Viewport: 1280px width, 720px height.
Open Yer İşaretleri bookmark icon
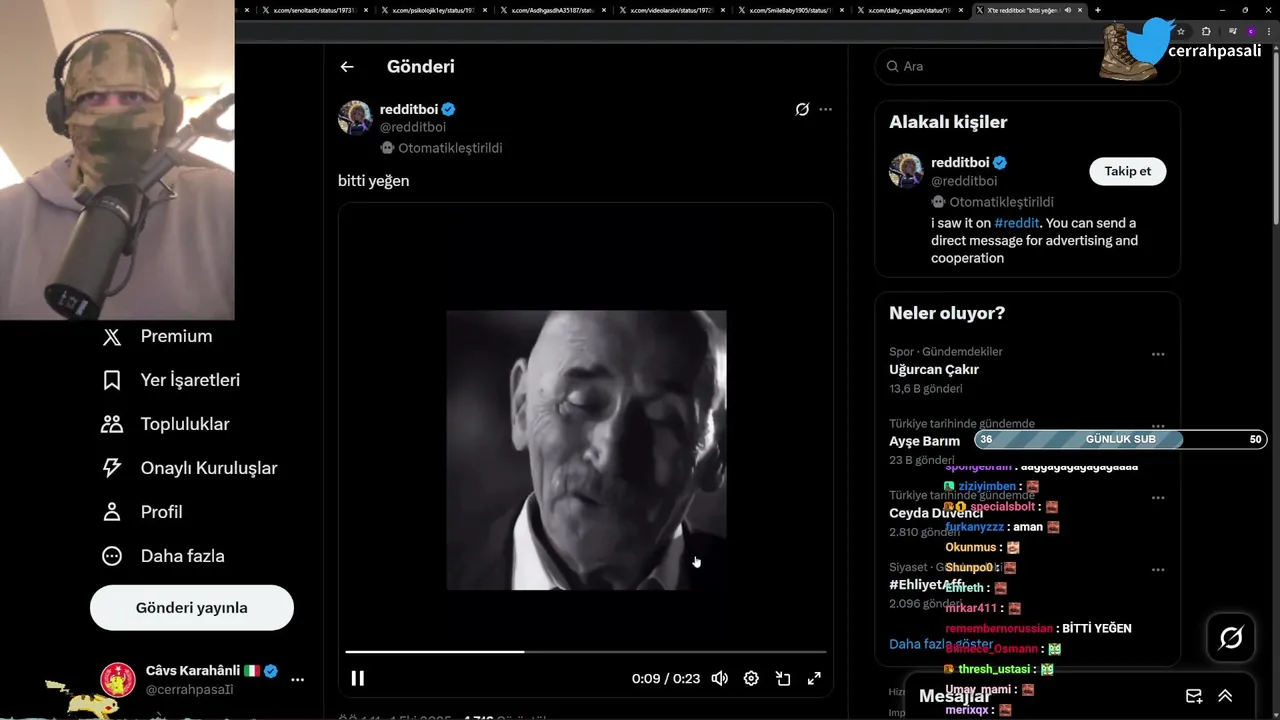[x=112, y=381]
